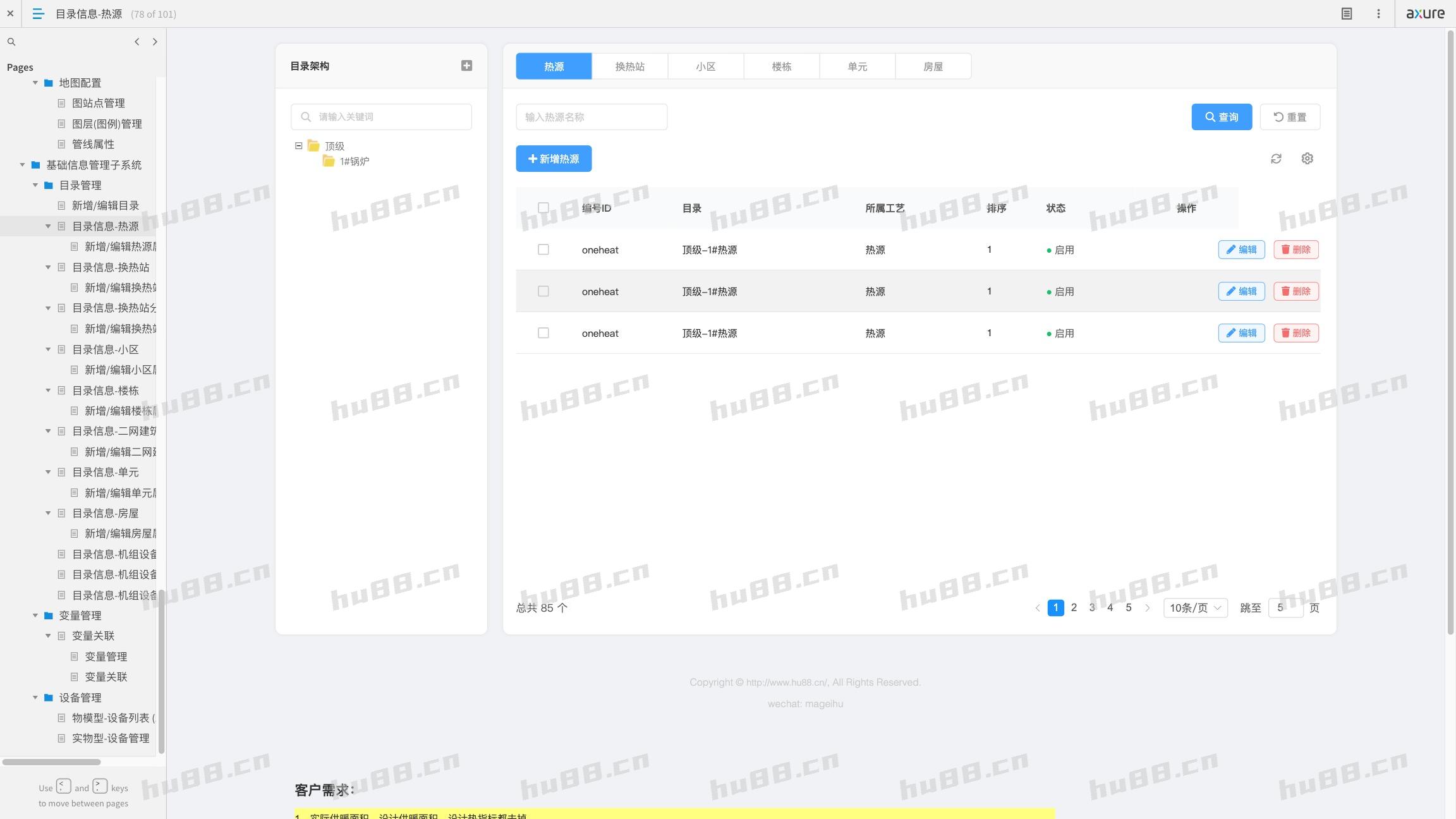Toggle the Axure sidebar hamburger icon
The width and height of the screenshot is (1456, 819).
(x=38, y=13)
